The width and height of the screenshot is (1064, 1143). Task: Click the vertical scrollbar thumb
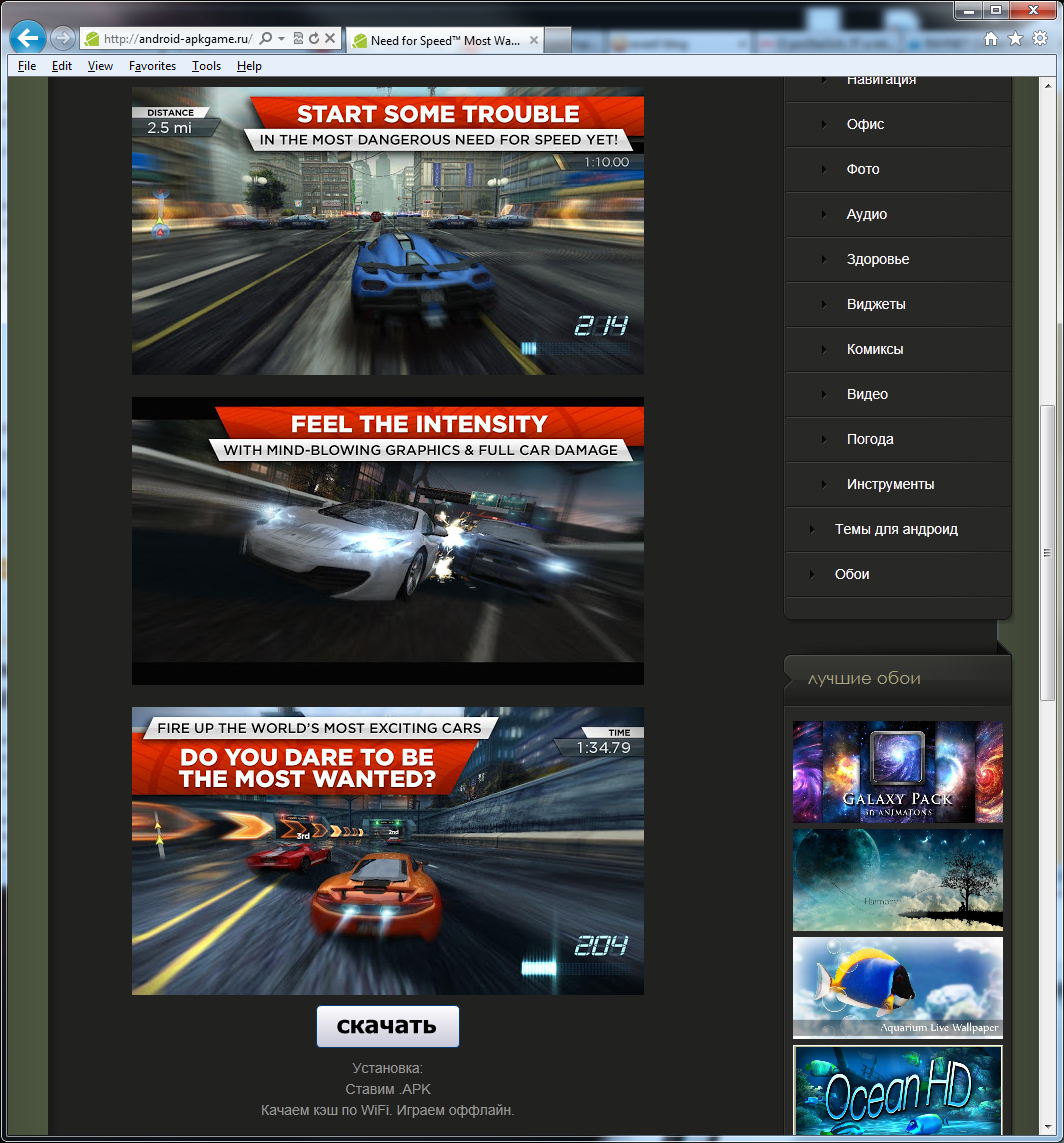1048,553
